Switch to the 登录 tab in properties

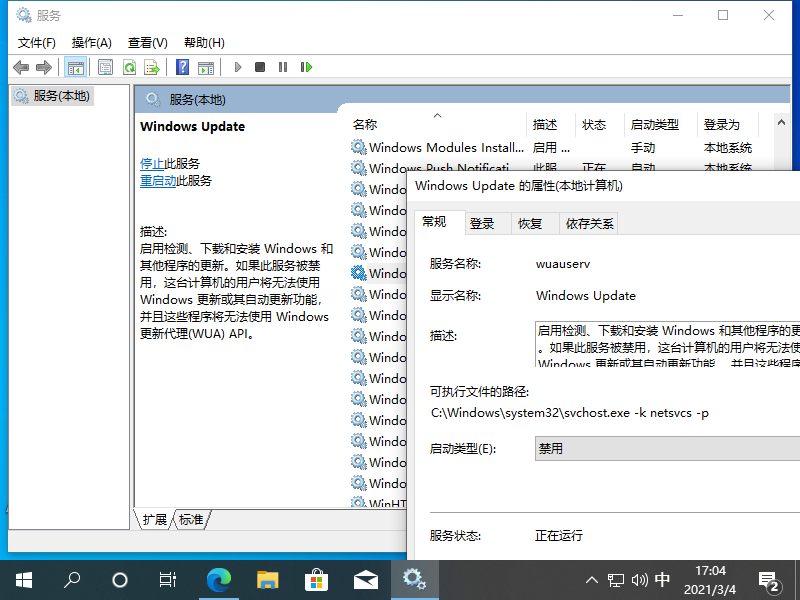pos(482,223)
